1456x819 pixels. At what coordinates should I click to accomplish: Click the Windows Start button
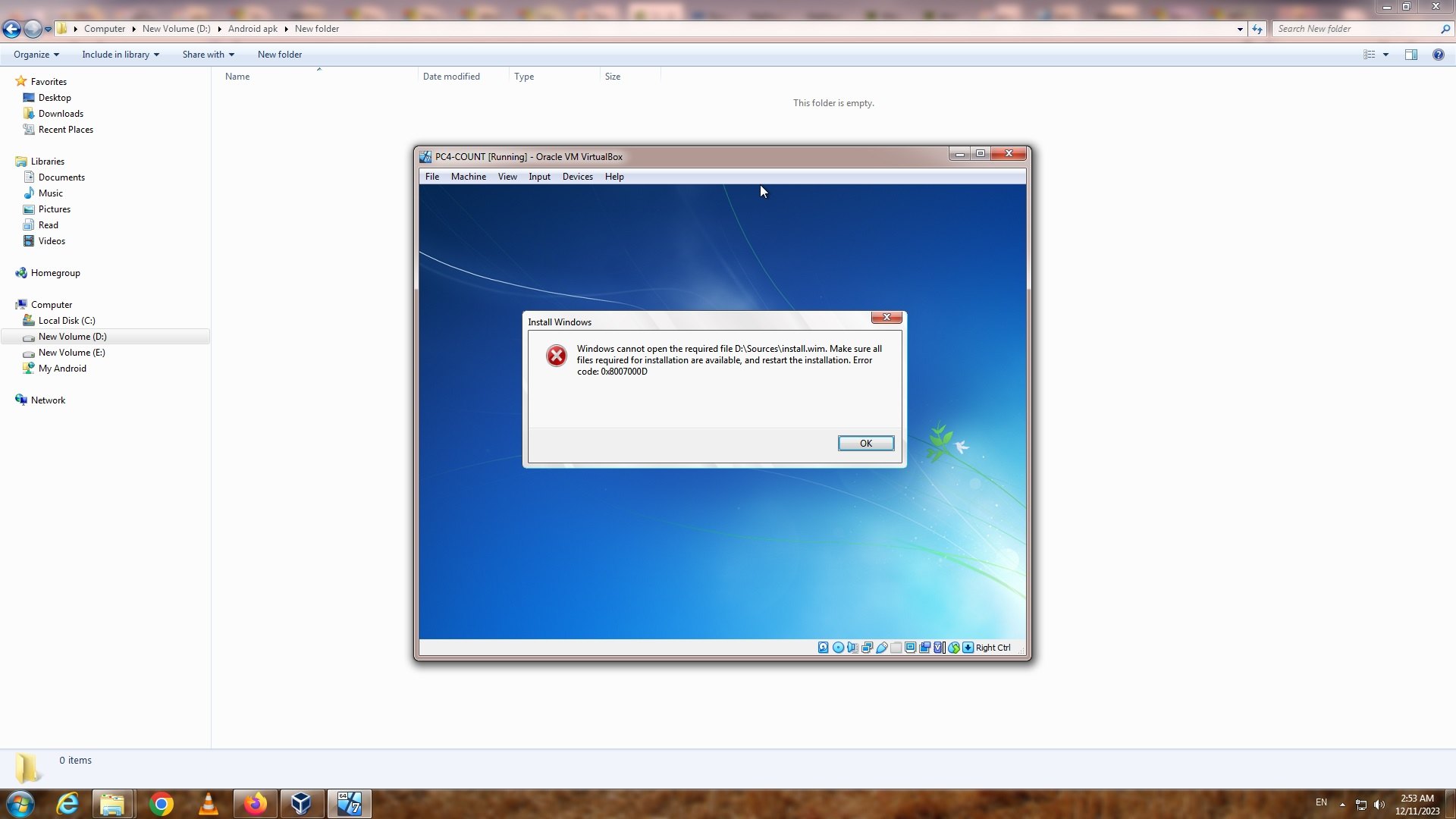(x=20, y=804)
